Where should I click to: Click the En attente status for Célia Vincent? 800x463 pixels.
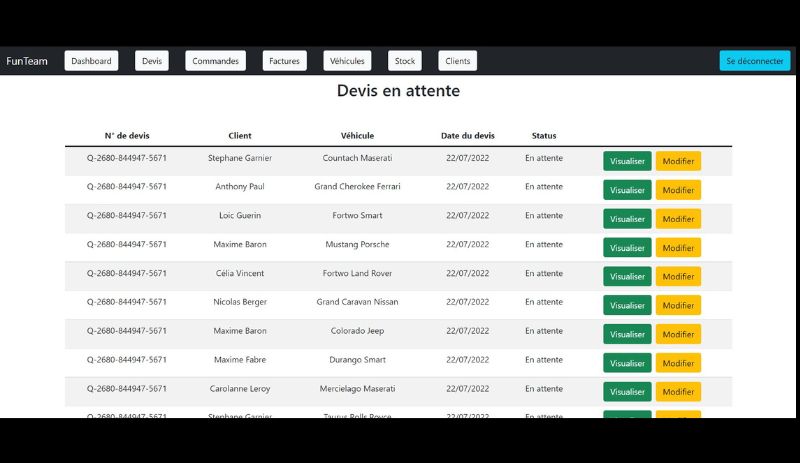point(544,273)
